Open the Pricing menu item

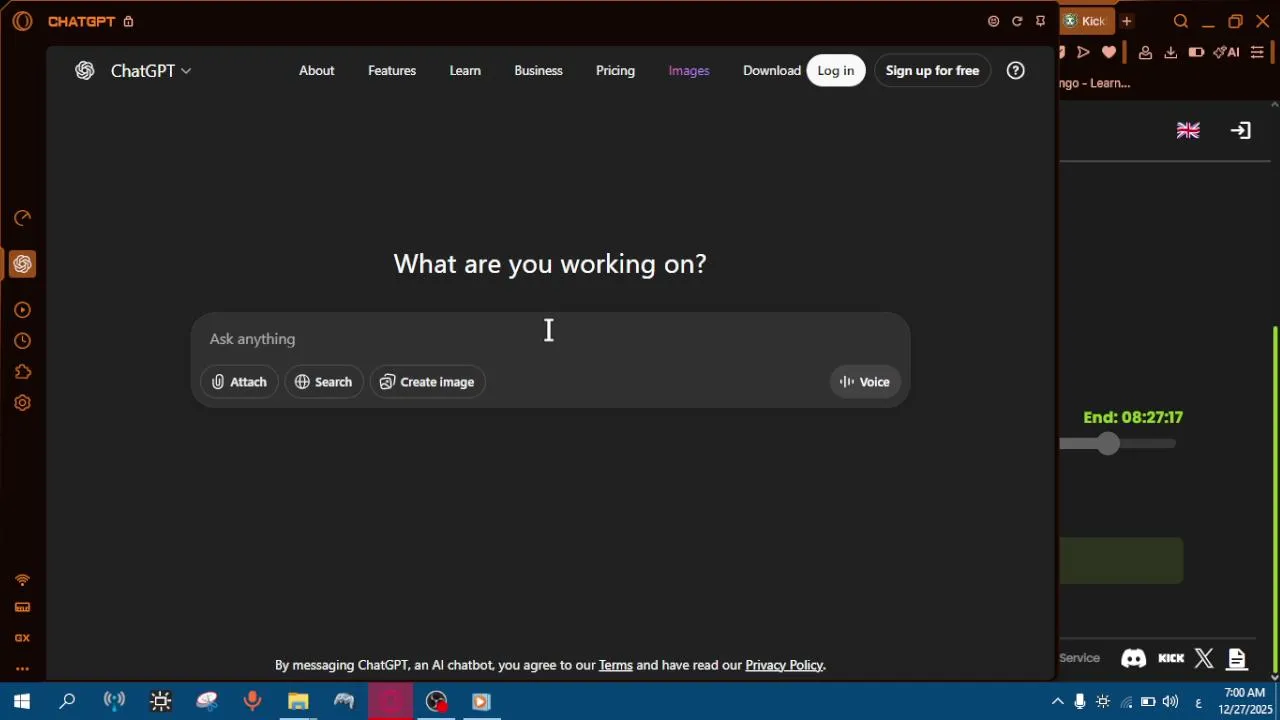point(615,71)
